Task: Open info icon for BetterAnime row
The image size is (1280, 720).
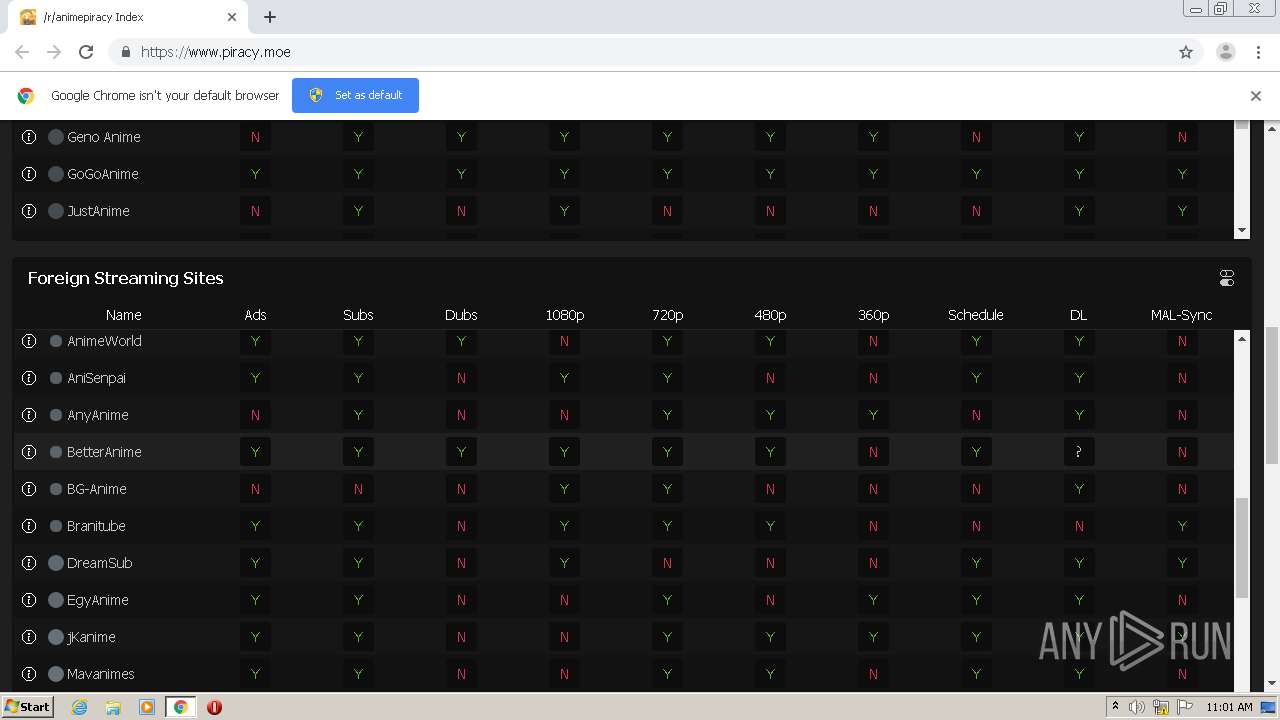Action: point(29,452)
